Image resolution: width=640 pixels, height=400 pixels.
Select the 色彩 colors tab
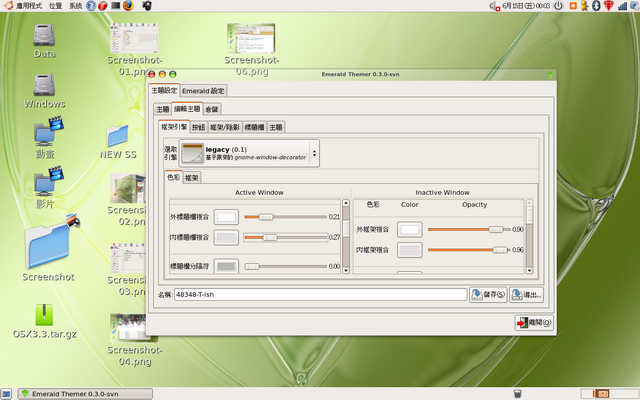tap(173, 177)
